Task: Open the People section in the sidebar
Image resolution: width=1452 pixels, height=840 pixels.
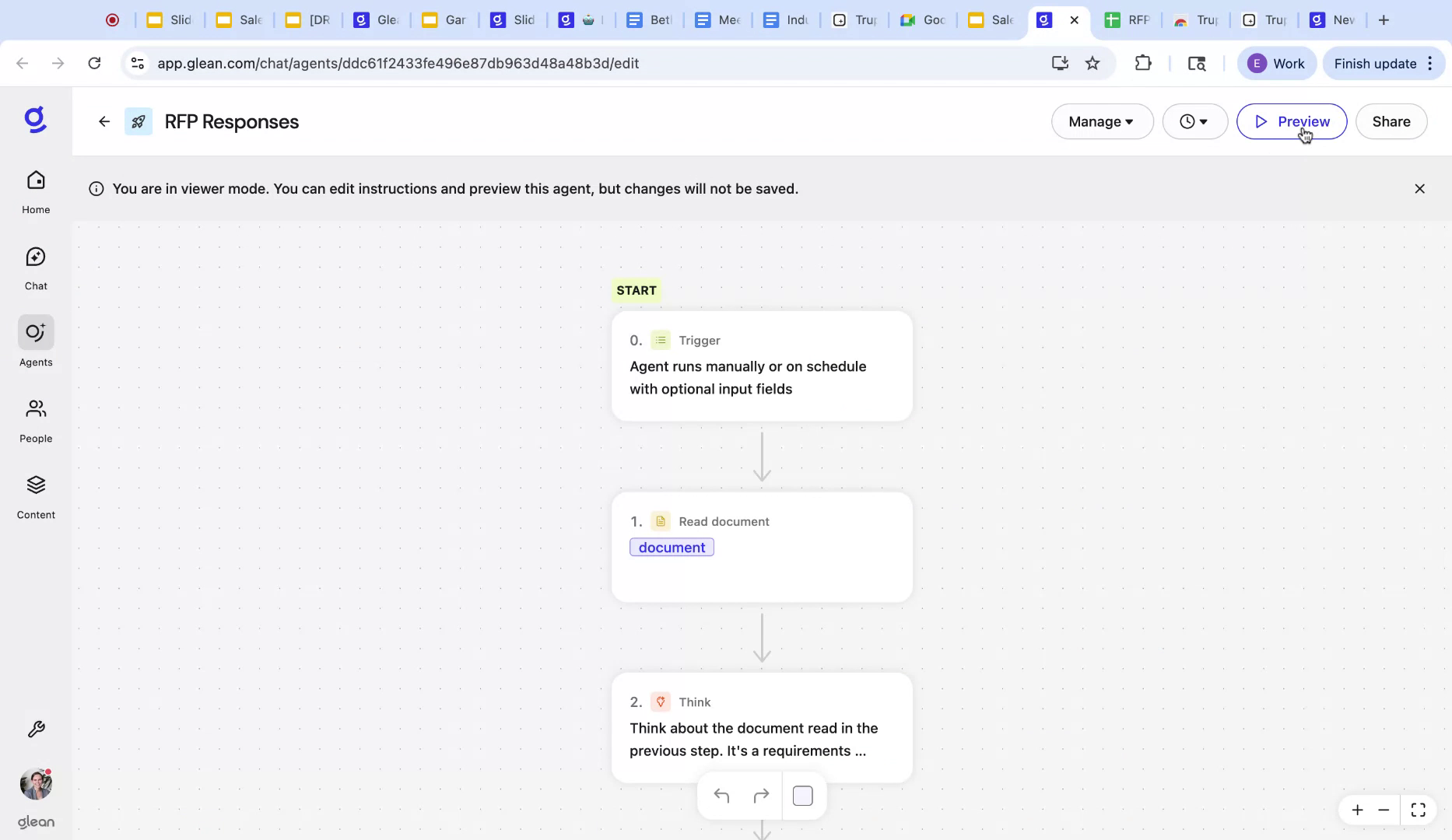Action: (36, 418)
